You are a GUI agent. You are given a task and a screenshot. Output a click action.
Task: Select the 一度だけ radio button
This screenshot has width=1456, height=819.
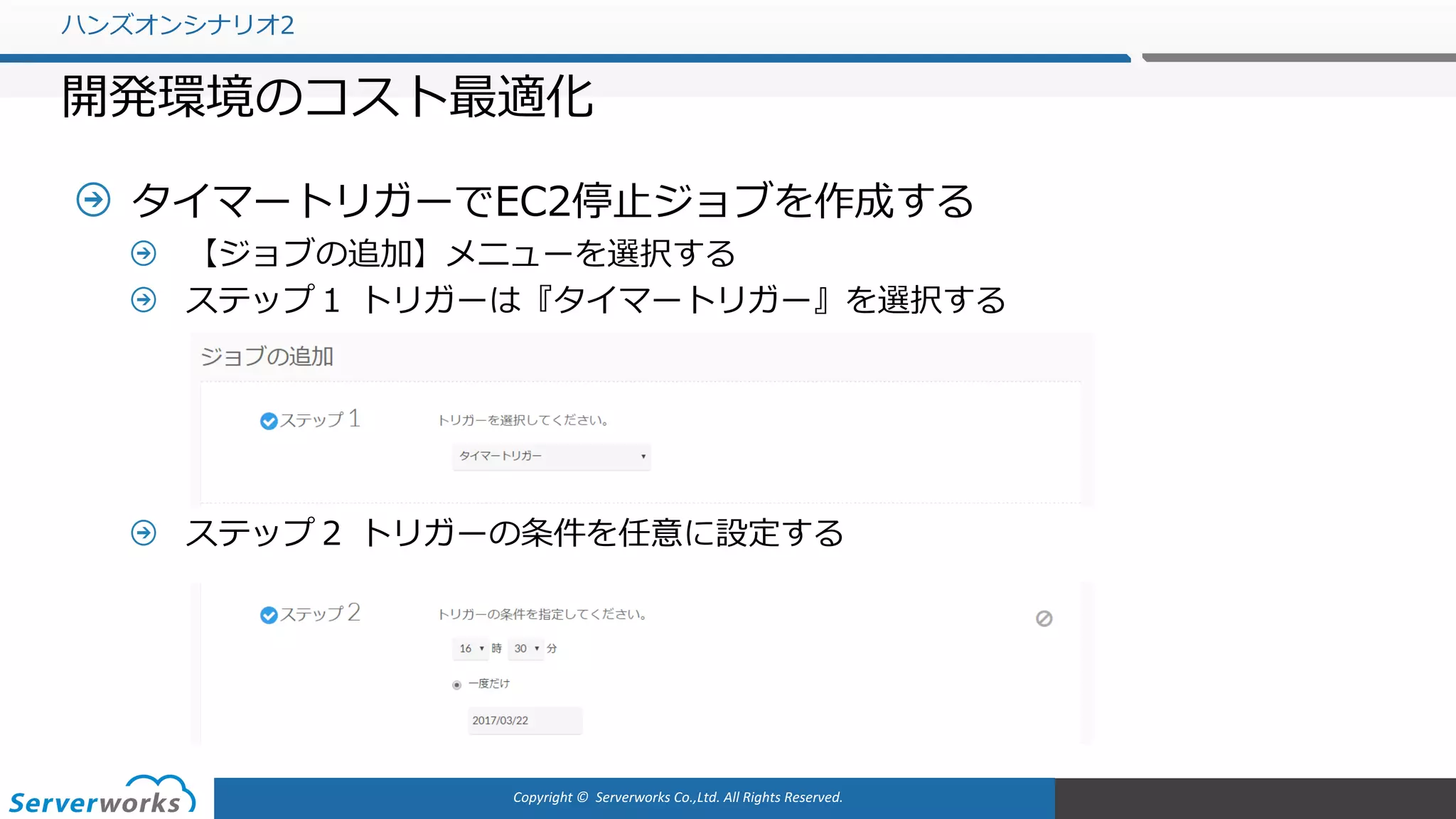coord(456,685)
